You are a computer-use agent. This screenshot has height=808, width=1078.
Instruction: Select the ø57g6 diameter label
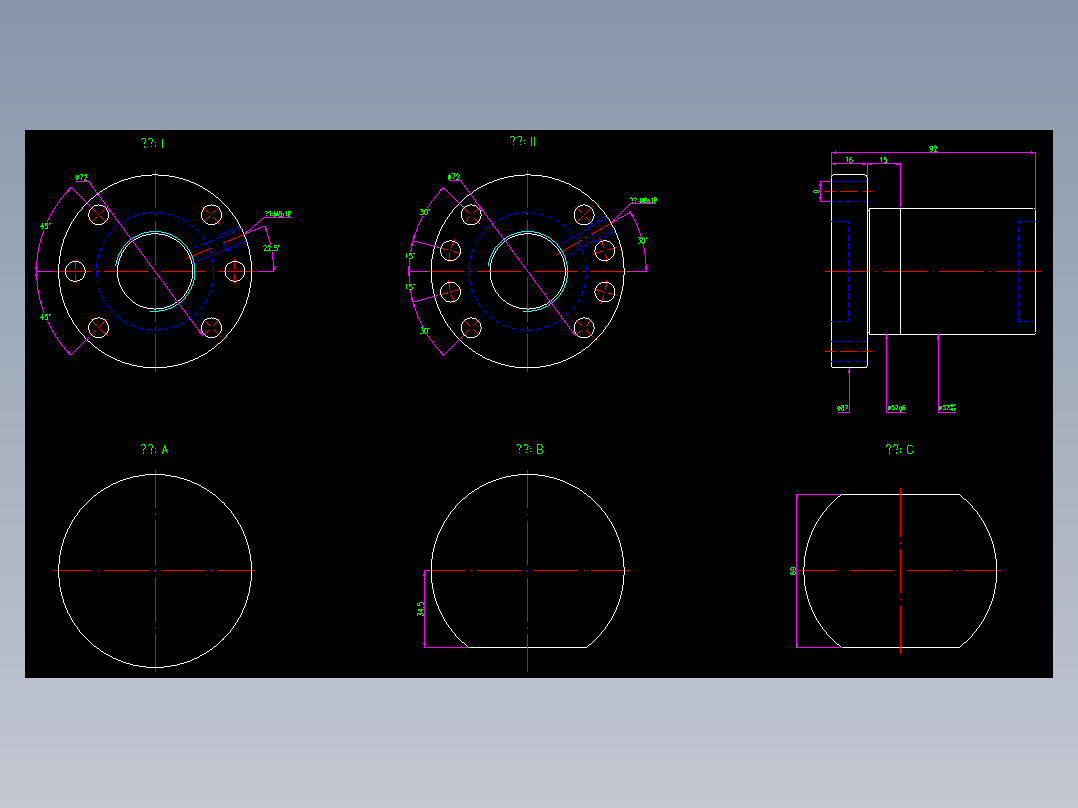pyautogui.click(x=896, y=408)
